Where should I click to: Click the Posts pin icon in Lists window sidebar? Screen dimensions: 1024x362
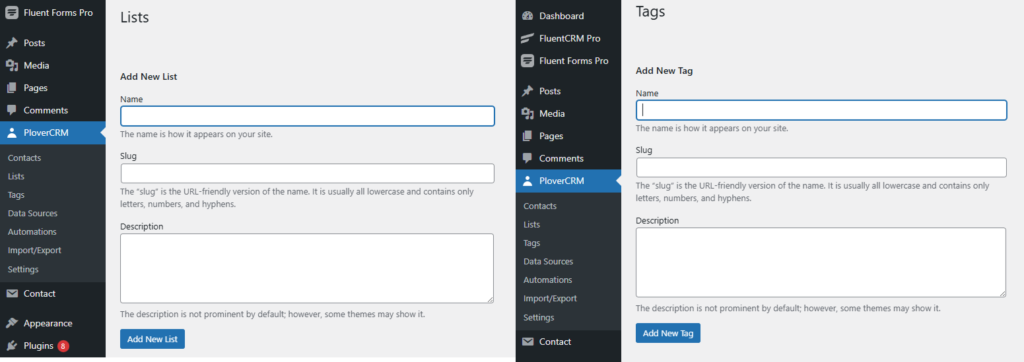12,43
